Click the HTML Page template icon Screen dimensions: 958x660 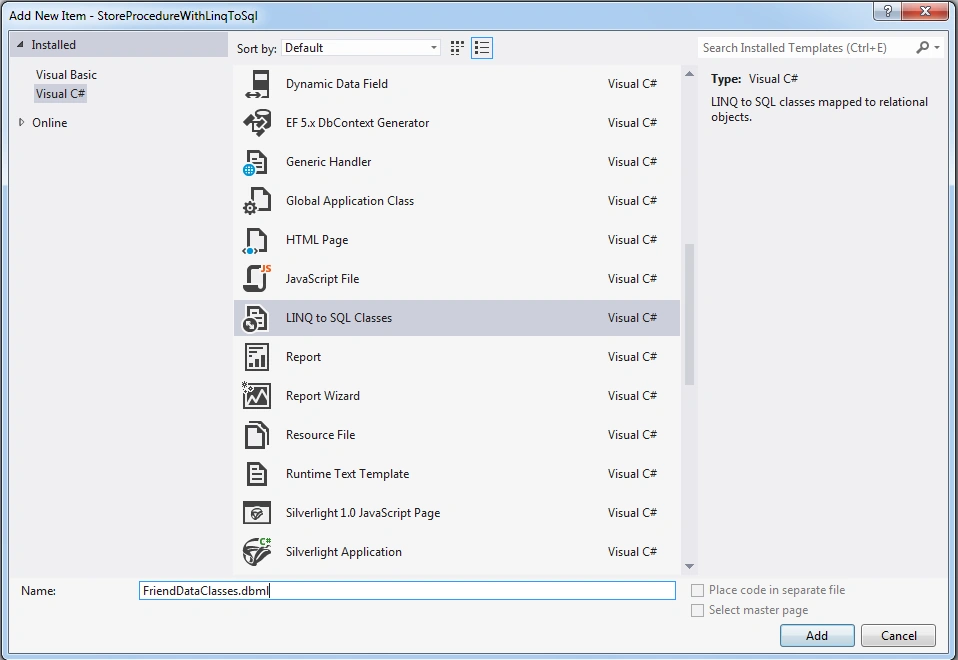(x=255, y=240)
